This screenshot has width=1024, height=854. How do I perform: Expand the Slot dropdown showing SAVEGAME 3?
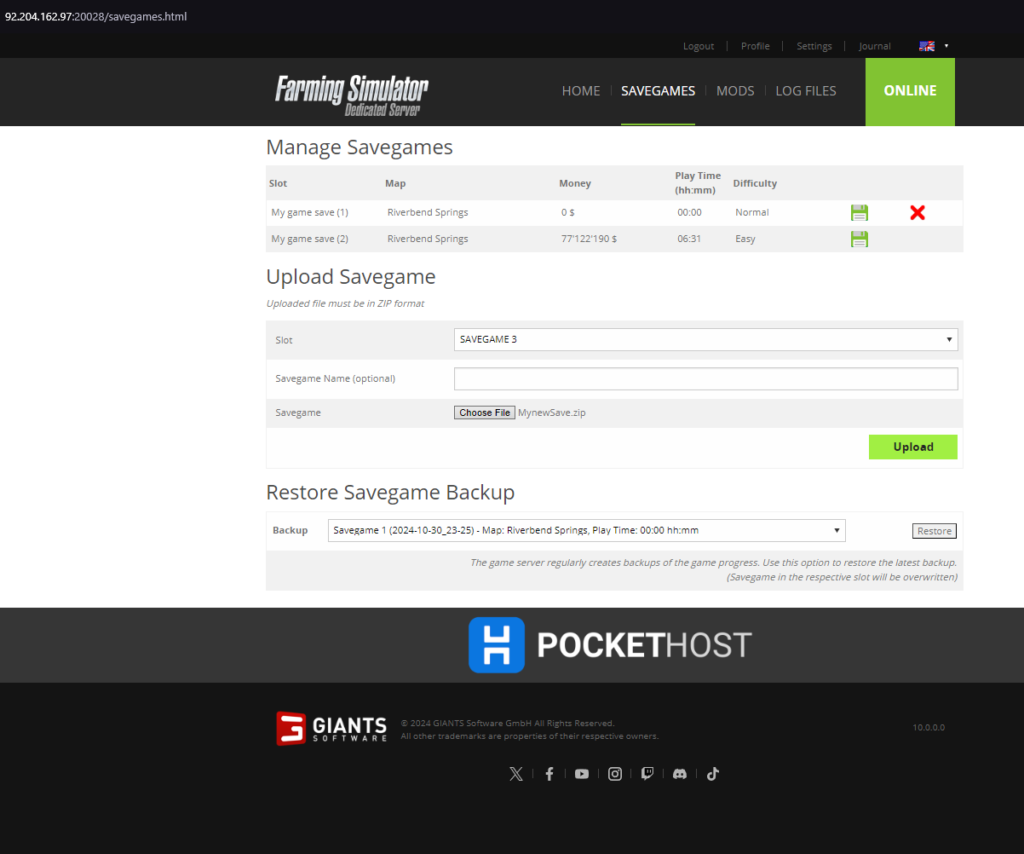706,340
